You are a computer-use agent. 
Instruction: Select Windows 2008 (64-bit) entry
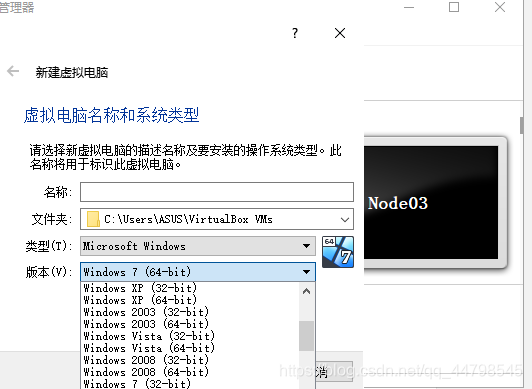coord(146,372)
